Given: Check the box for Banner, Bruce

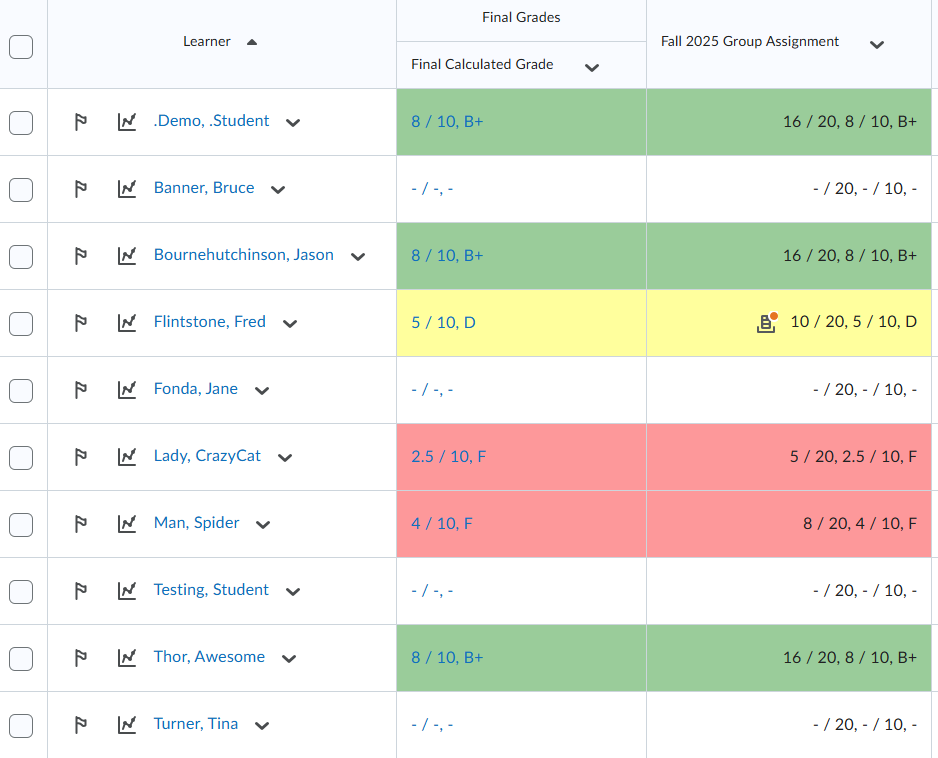Looking at the screenshot, I should (x=21, y=190).
